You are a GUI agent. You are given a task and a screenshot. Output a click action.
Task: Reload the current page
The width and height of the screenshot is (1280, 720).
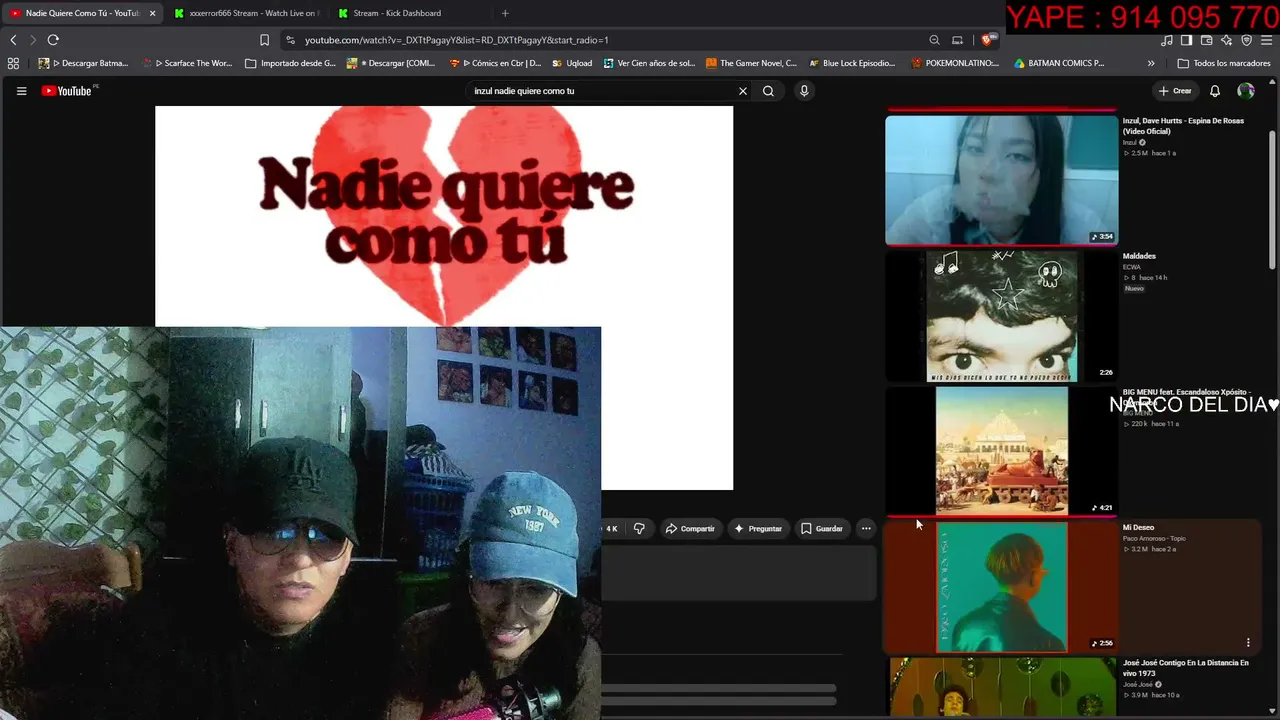coord(53,40)
